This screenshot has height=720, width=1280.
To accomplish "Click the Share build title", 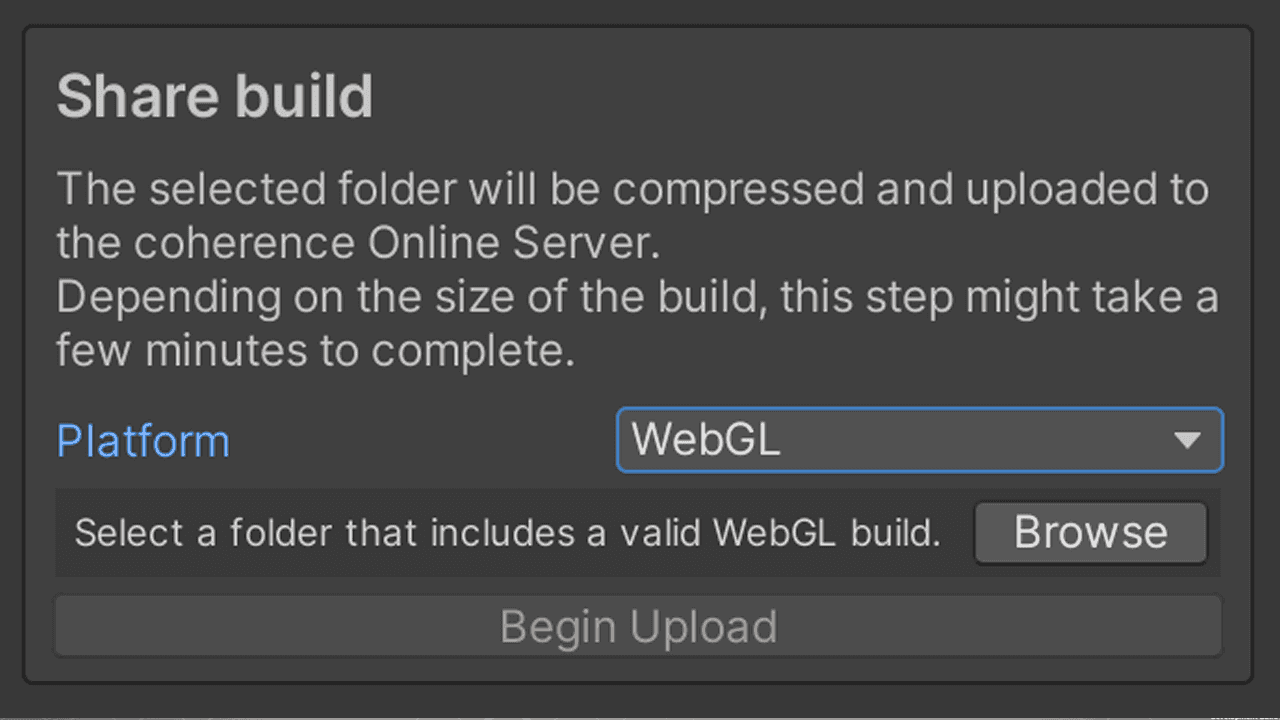I will click(214, 95).
